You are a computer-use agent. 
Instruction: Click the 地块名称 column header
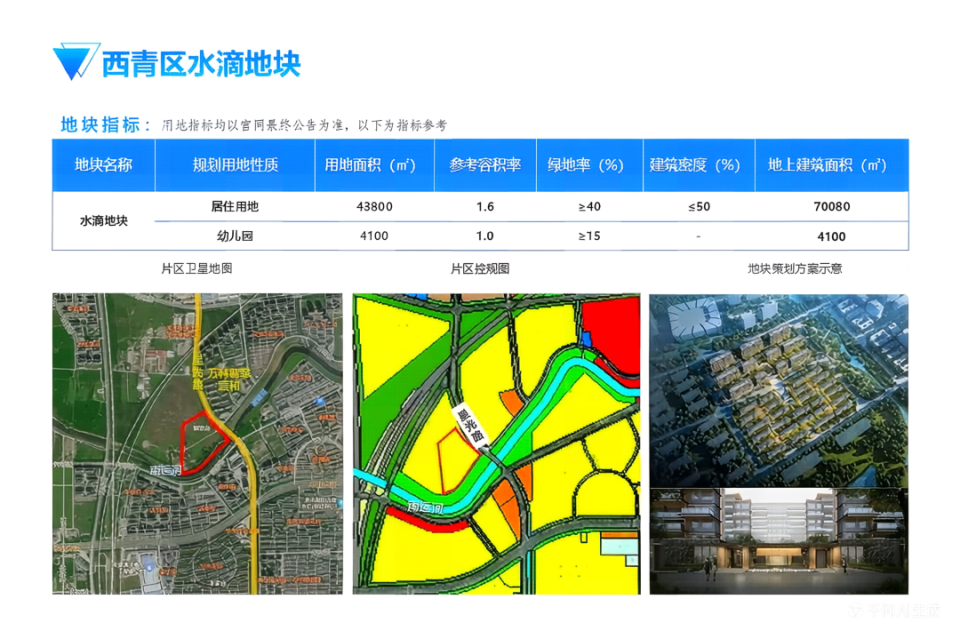[x=103, y=165]
